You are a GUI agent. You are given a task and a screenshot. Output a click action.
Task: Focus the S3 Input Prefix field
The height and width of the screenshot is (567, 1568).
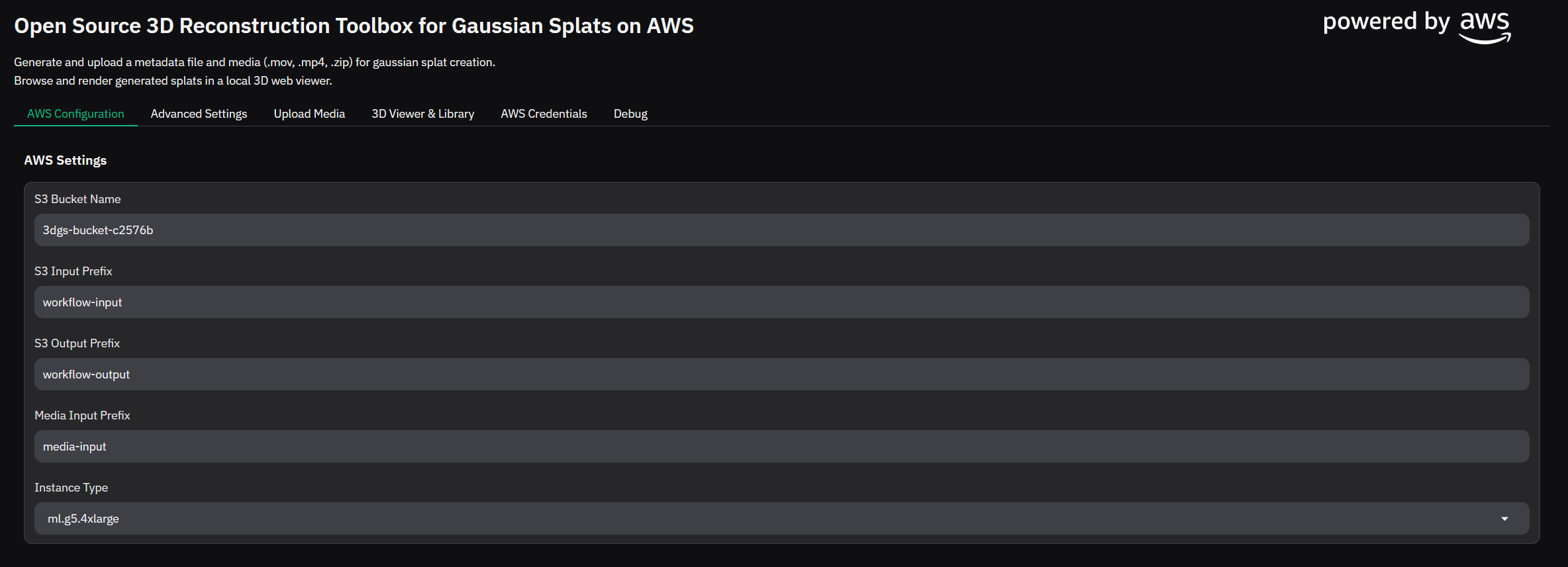[781, 302]
